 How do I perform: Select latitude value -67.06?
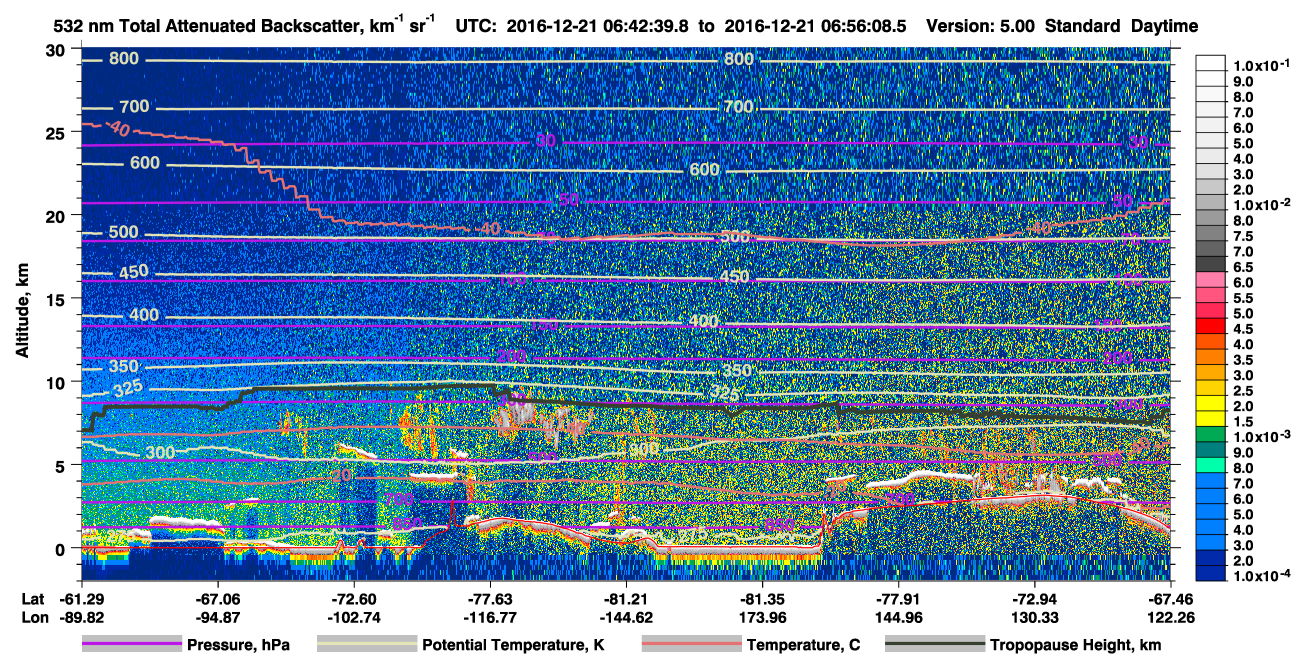[218, 599]
